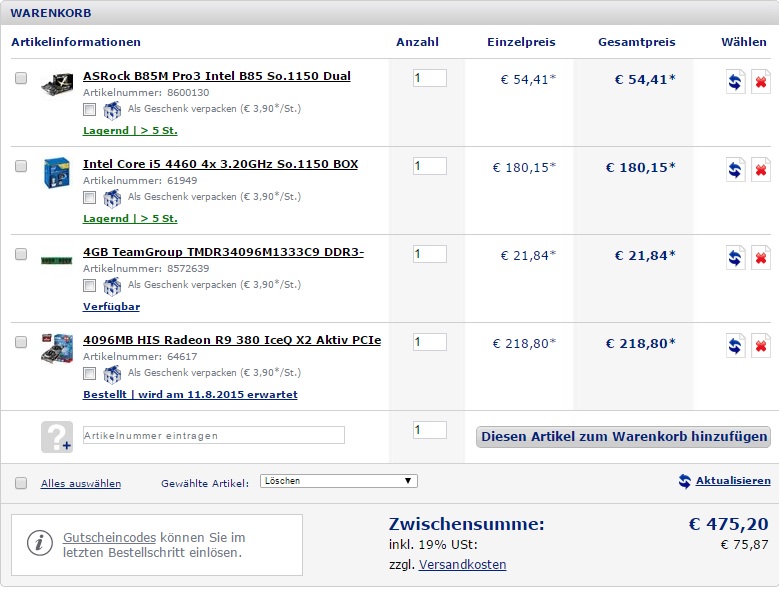Open the Versandkosten link
This screenshot has height=590, width=779.
pos(463,565)
